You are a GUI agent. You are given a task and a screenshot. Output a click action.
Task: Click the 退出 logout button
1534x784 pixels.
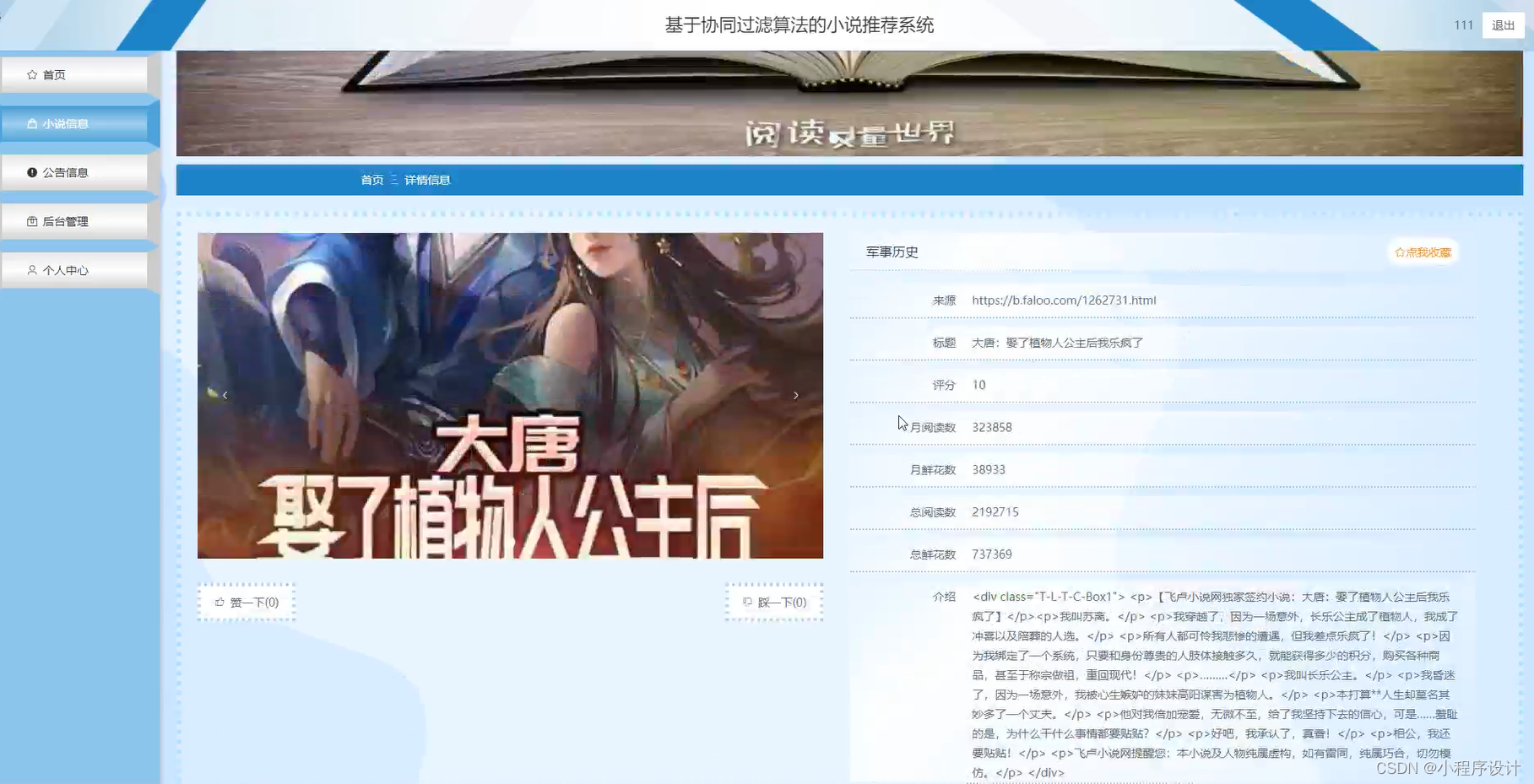click(x=1503, y=25)
